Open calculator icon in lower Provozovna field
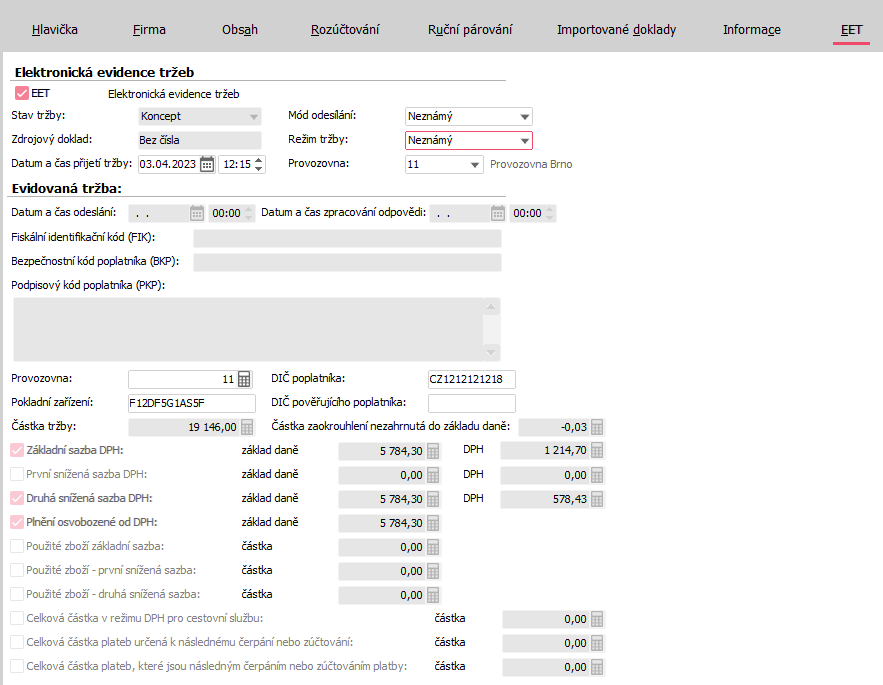This screenshot has width=883, height=685. coord(243,379)
